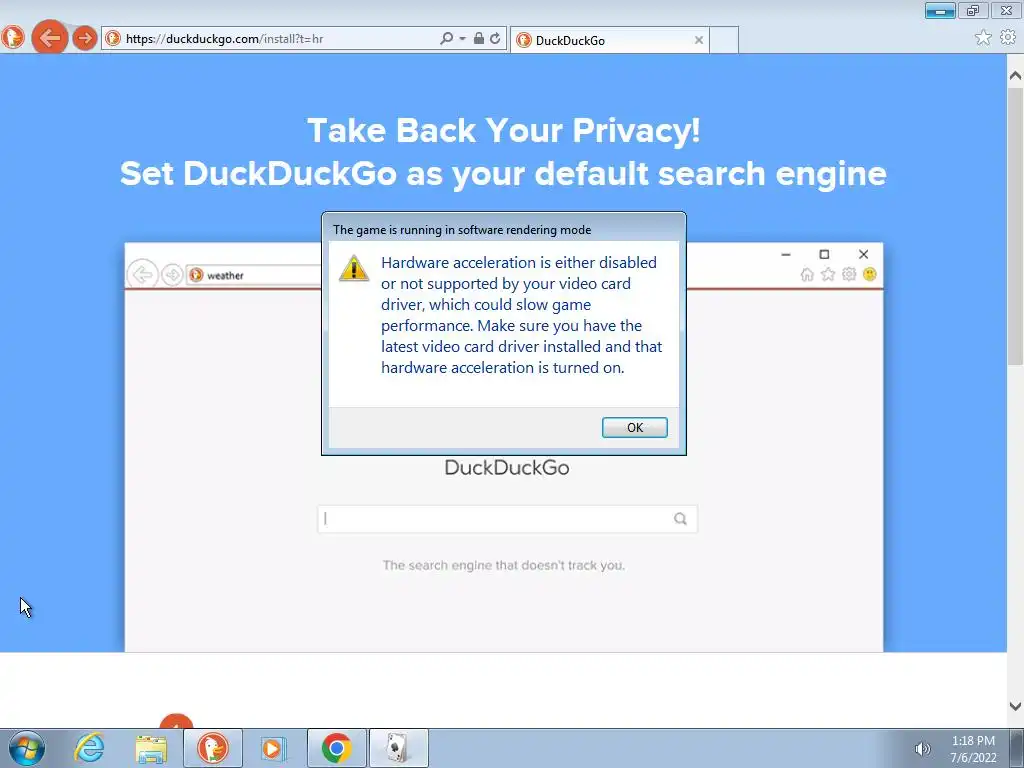This screenshot has width=1024, height=768.
Task: Click the 'DuckDuckGo' wordmark below the dialog
Action: (507, 468)
